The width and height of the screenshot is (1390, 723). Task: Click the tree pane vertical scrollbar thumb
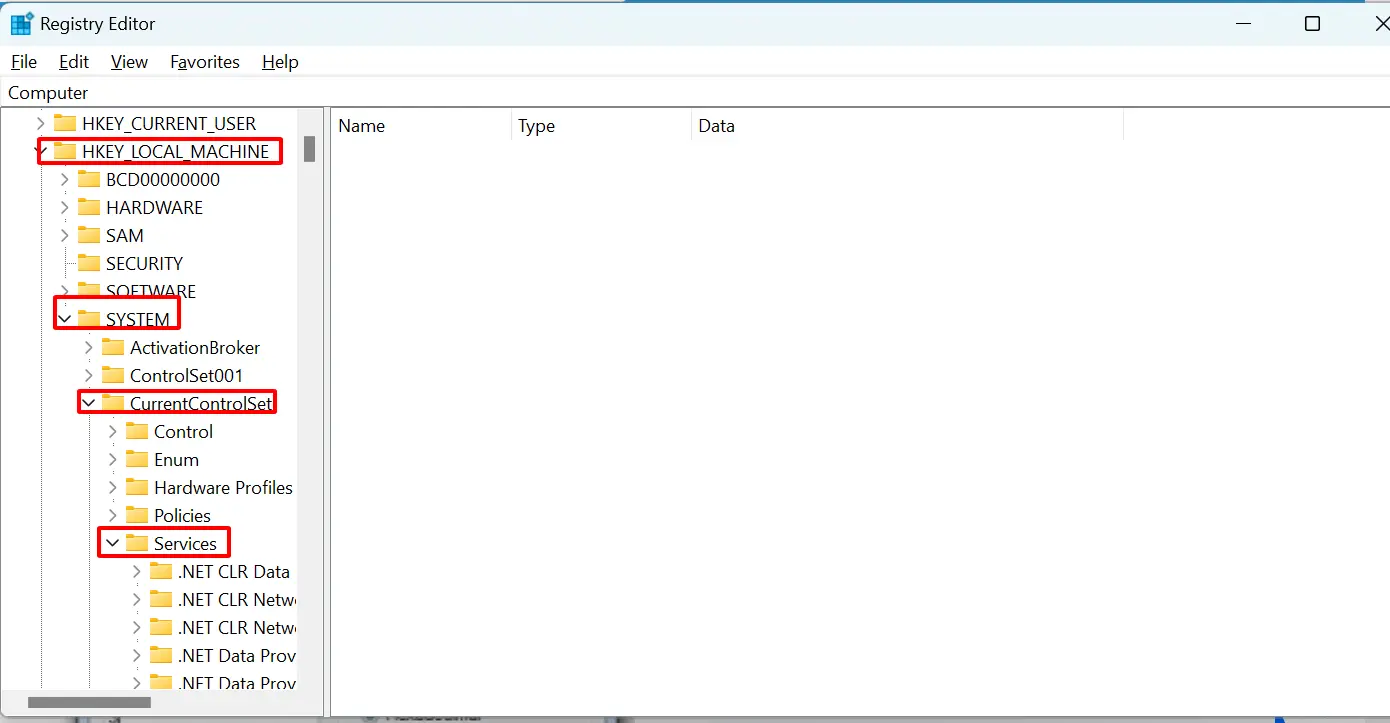310,149
